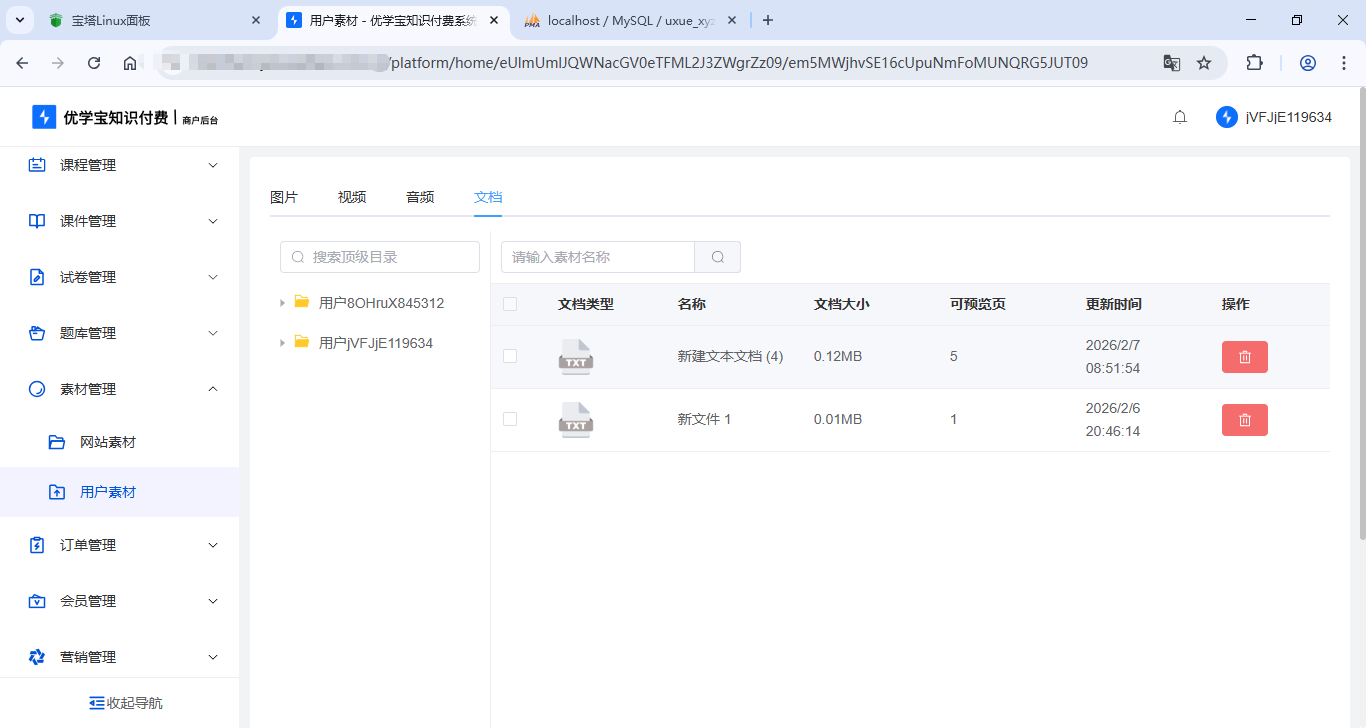The image size is (1366, 728).
Task: Open the 订单管理 dropdown chevron
Action: coord(212,545)
